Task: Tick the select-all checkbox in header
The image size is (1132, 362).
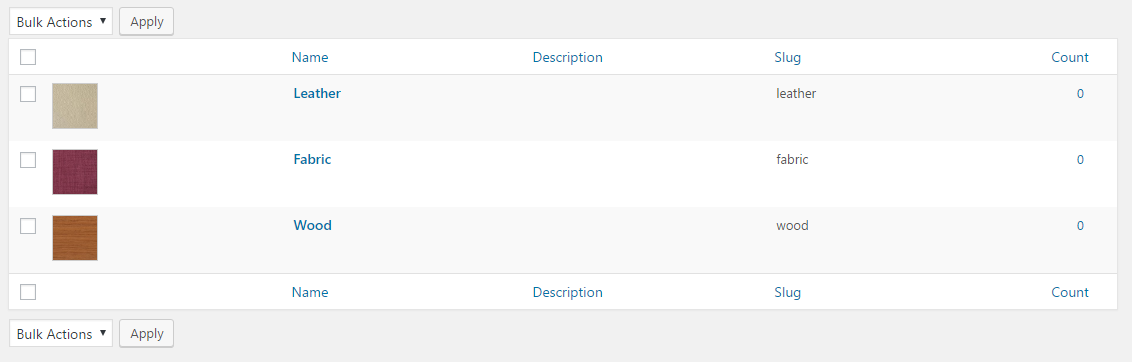Action: (x=28, y=57)
